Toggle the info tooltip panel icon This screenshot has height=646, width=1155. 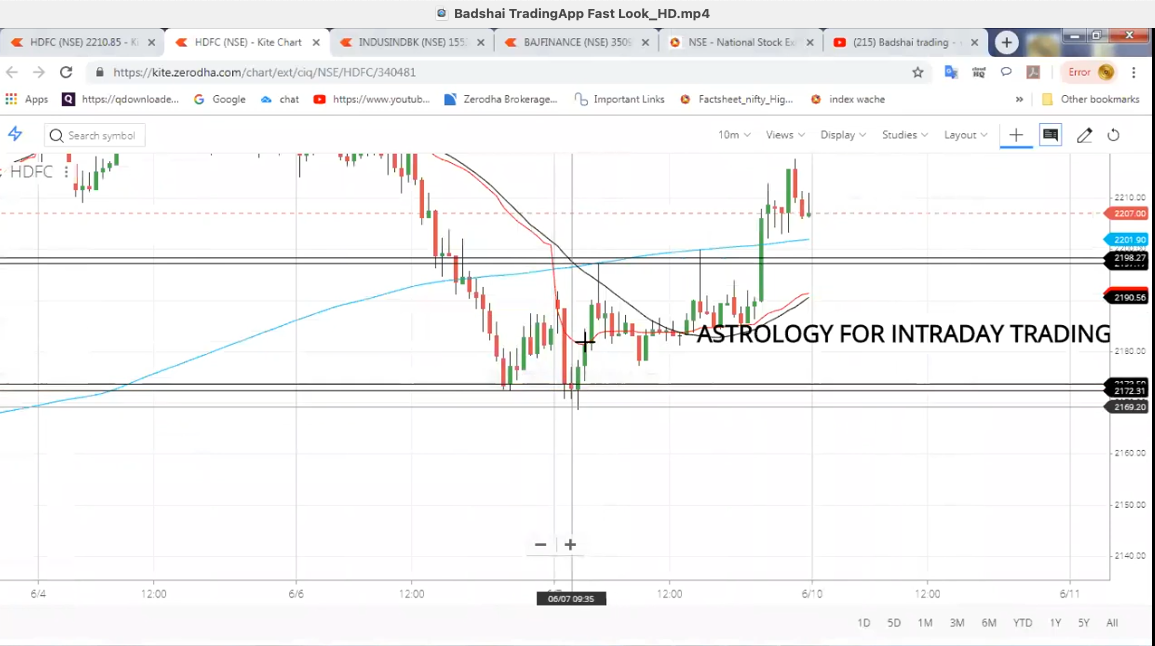coord(1050,135)
